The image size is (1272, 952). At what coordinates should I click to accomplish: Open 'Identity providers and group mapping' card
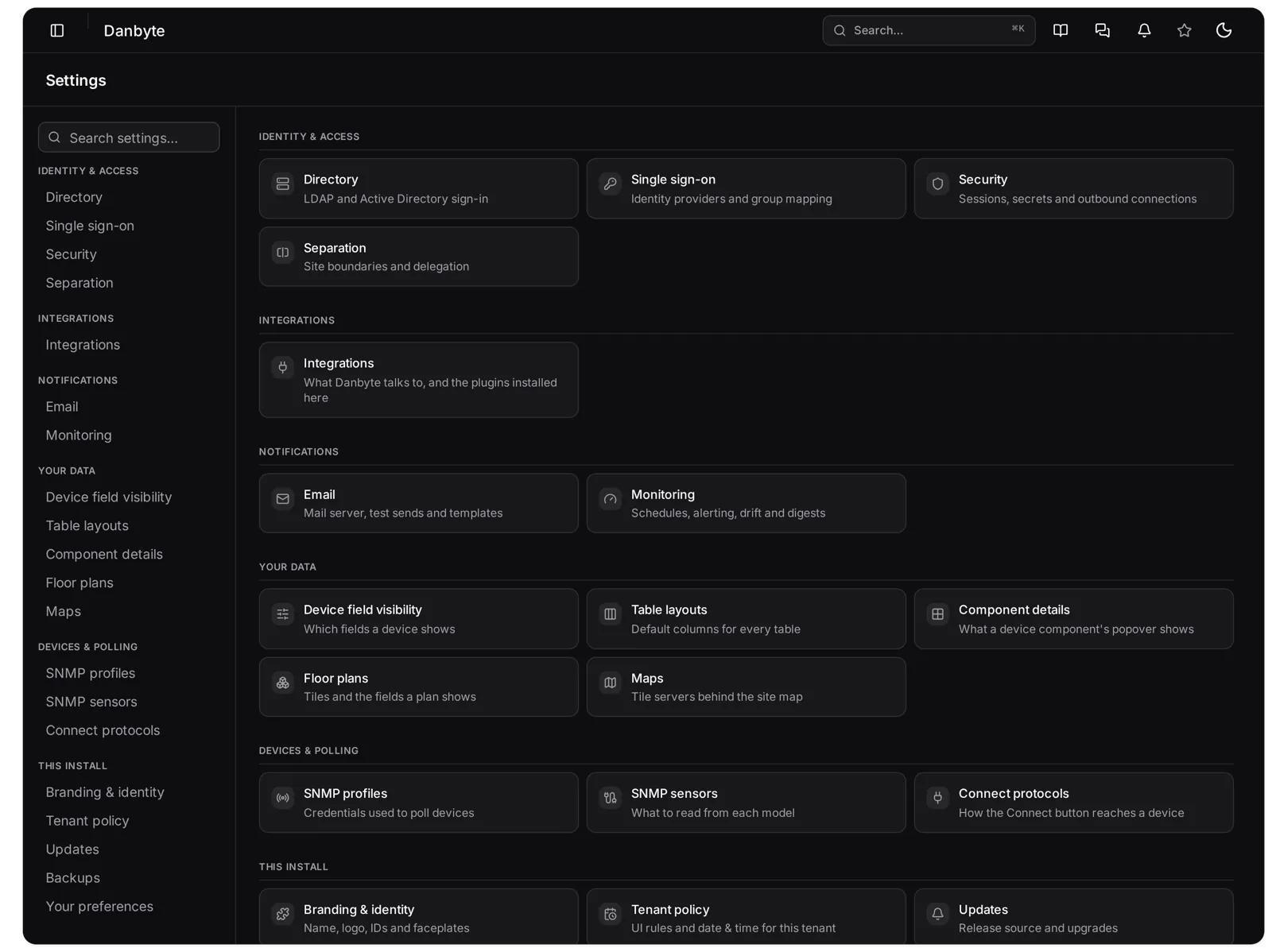[x=746, y=189]
